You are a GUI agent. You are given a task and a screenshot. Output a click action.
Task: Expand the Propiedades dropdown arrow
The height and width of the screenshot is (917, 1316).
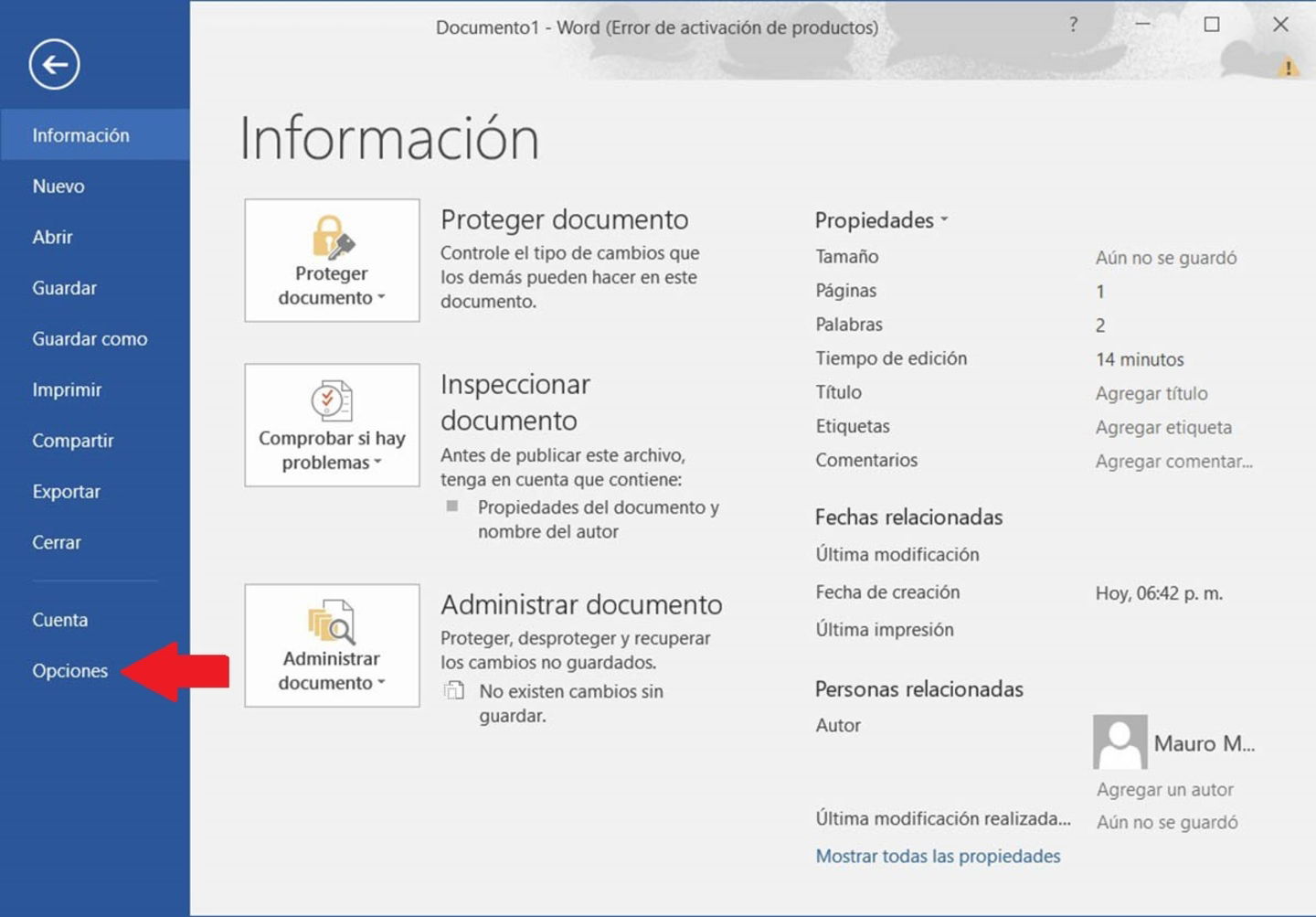tap(944, 219)
